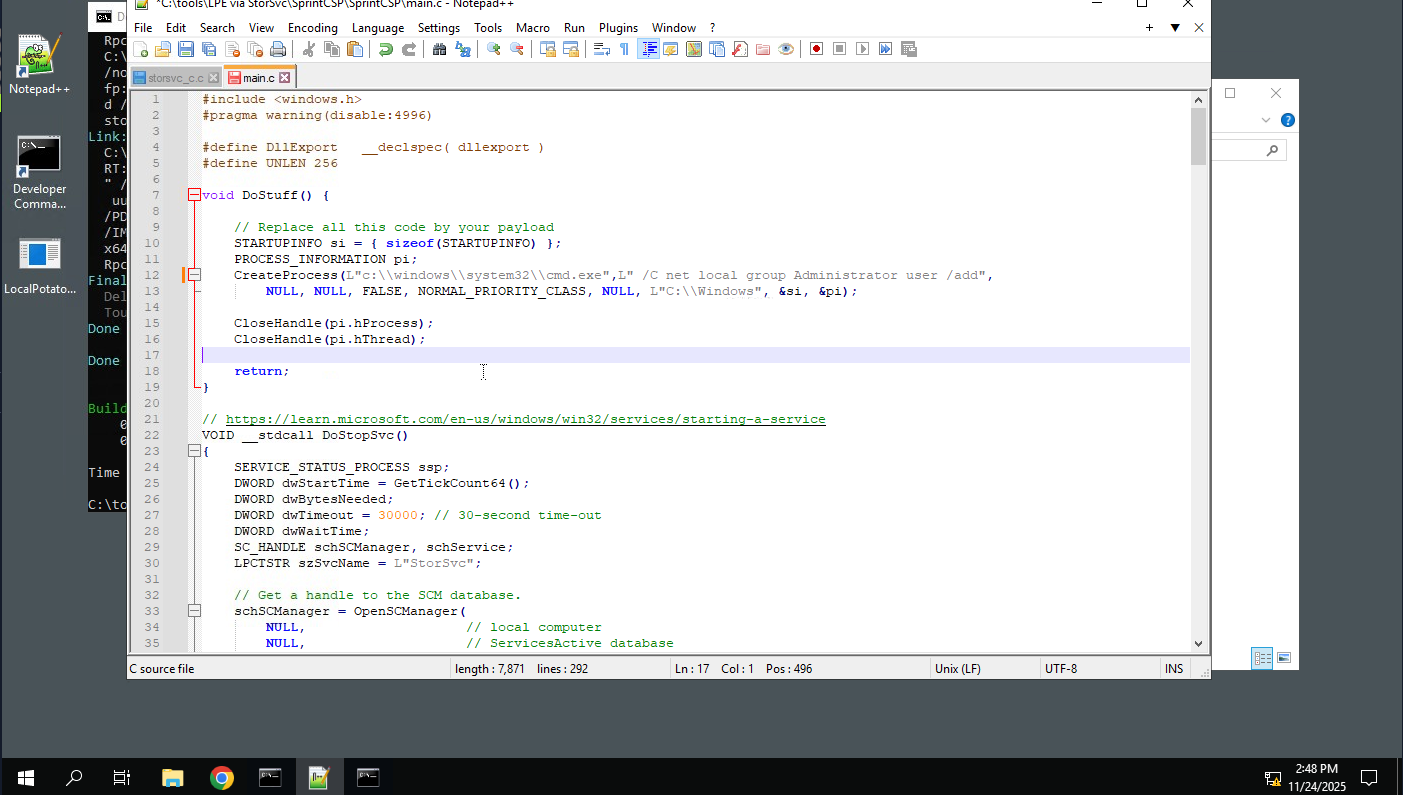Open the Search menu
The width and height of the screenshot is (1403, 795).
point(217,28)
